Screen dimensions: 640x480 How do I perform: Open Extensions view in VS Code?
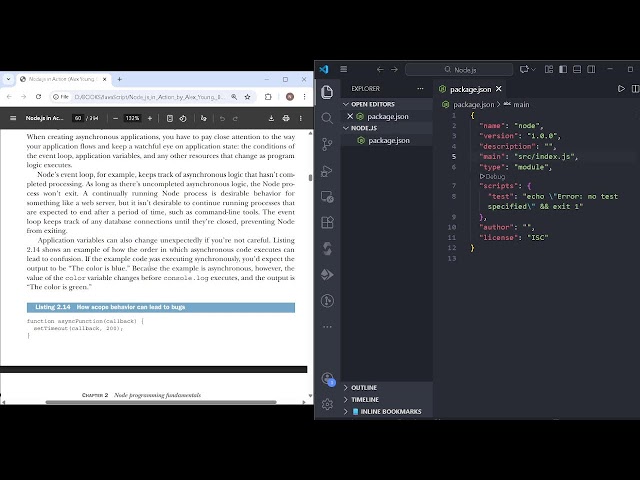[327, 222]
